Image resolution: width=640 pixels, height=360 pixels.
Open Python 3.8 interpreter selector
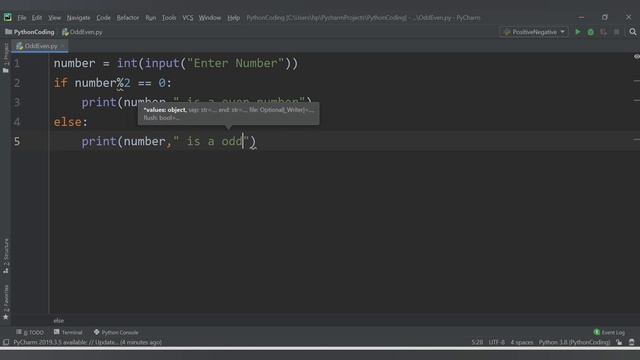point(574,342)
